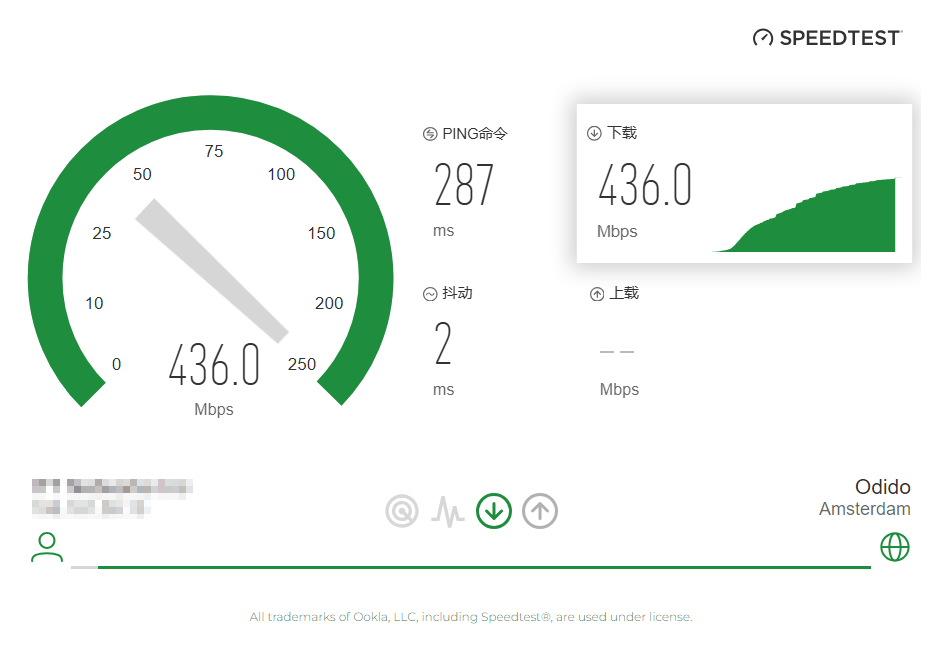Click the upload arrow icon beside 上载
Screen dimensions: 930x646
(597, 294)
